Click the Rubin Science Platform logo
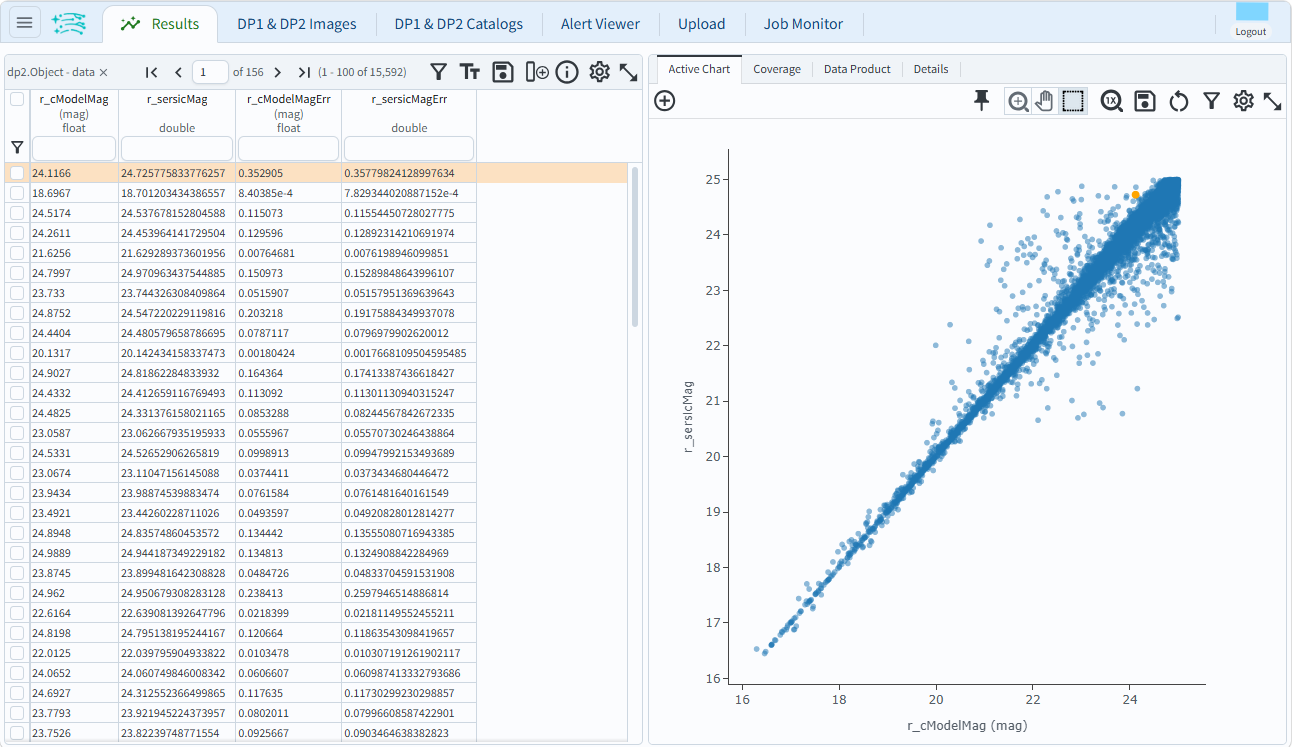 coord(68,23)
